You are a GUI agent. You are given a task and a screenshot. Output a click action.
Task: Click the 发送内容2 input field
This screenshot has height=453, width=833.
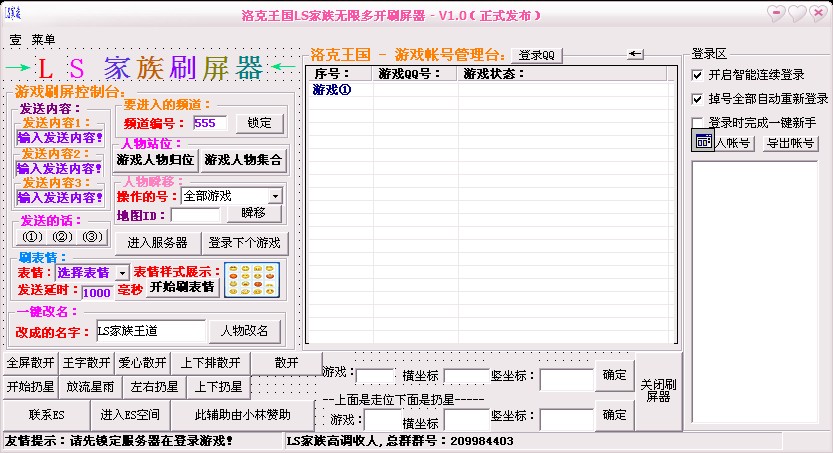point(60,169)
